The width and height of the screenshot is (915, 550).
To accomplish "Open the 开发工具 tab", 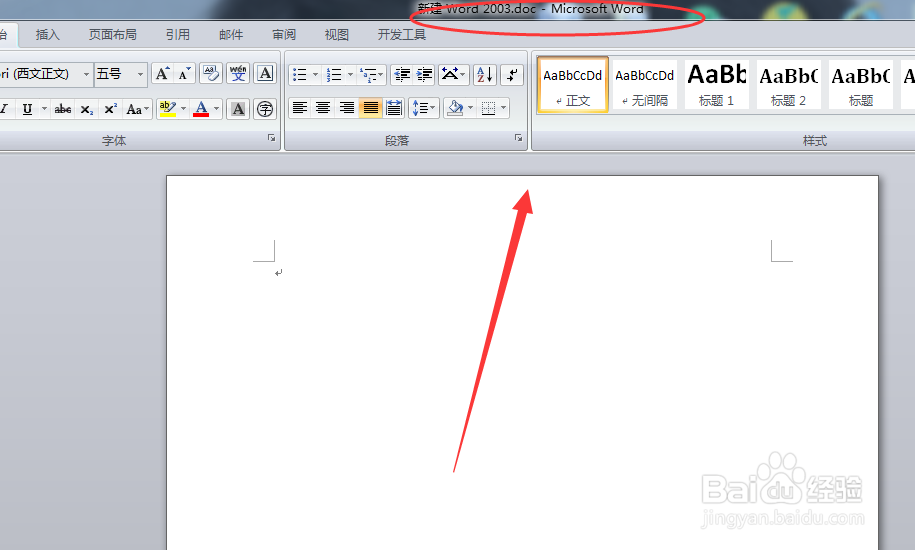I will (x=401, y=34).
